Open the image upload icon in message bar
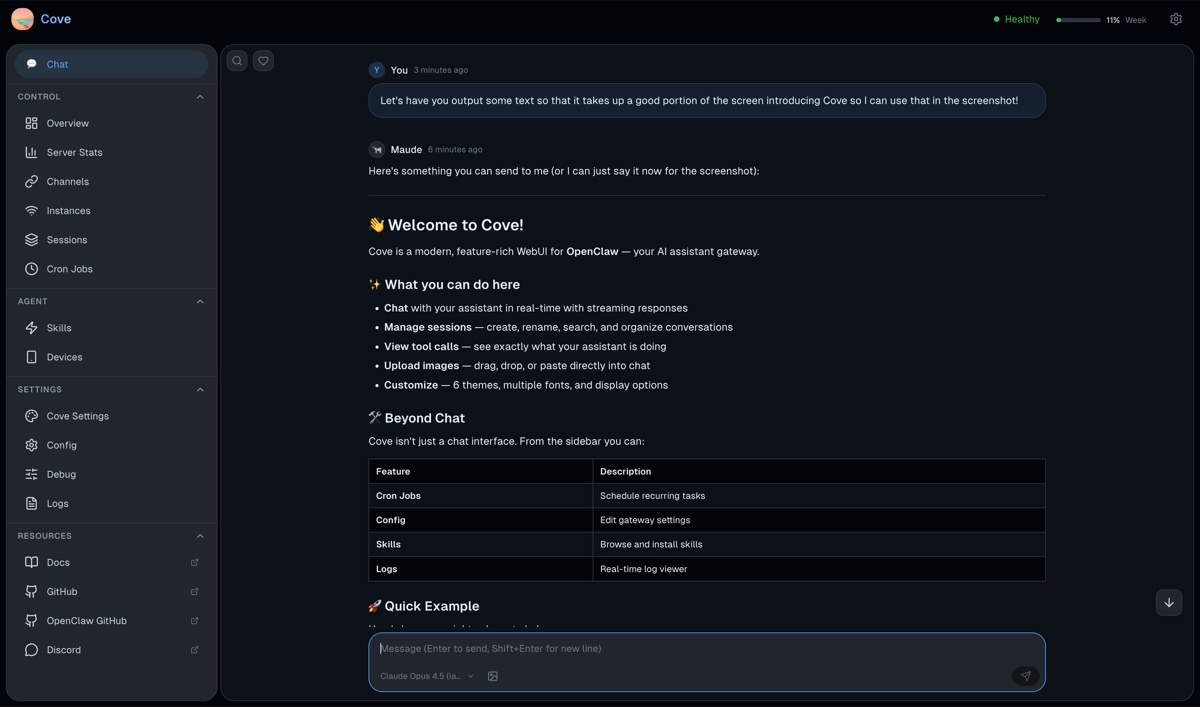The width and height of the screenshot is (1200, 707). click(492, 676)
